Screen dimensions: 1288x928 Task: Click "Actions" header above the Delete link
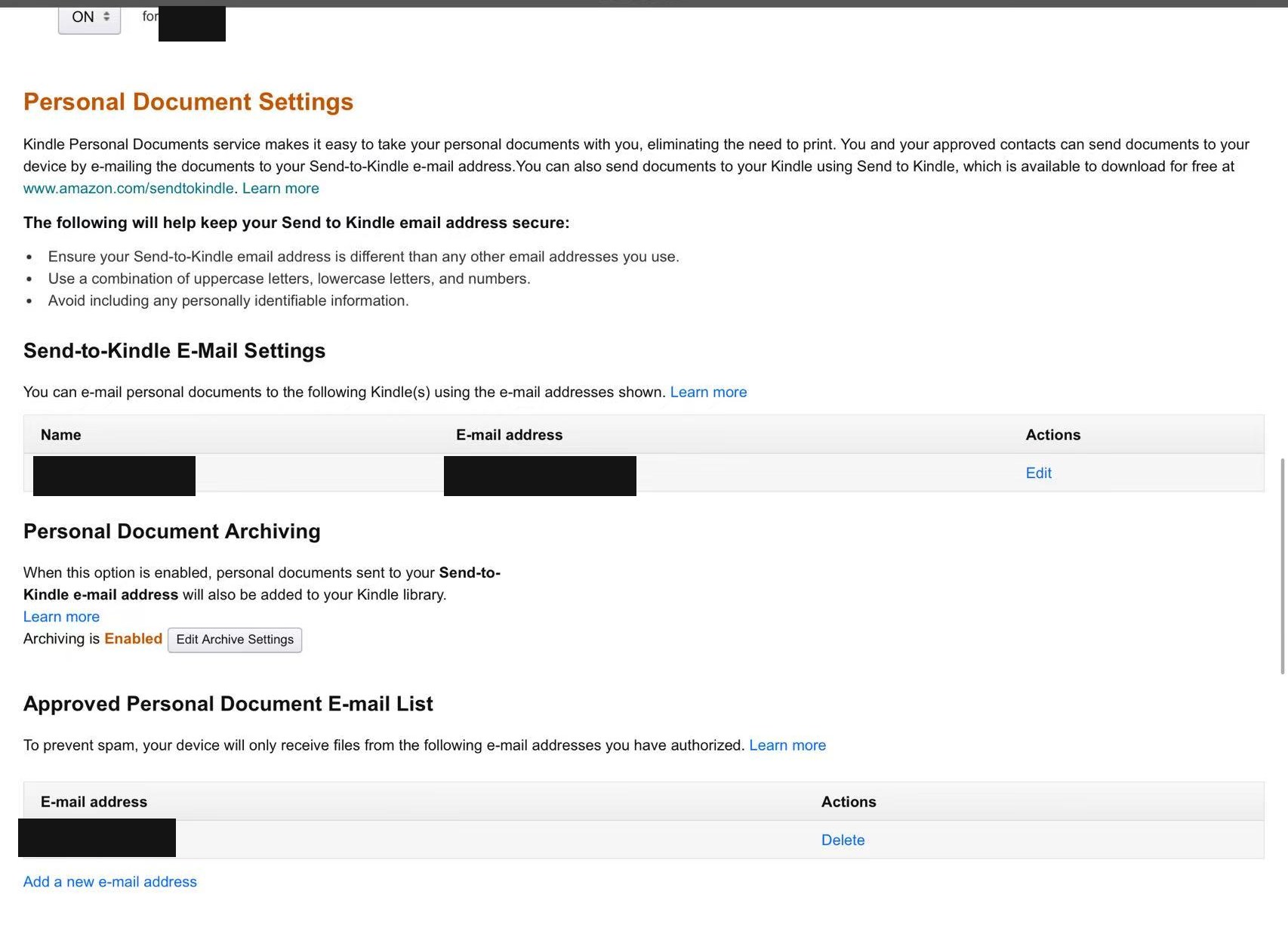coord(849,802)
